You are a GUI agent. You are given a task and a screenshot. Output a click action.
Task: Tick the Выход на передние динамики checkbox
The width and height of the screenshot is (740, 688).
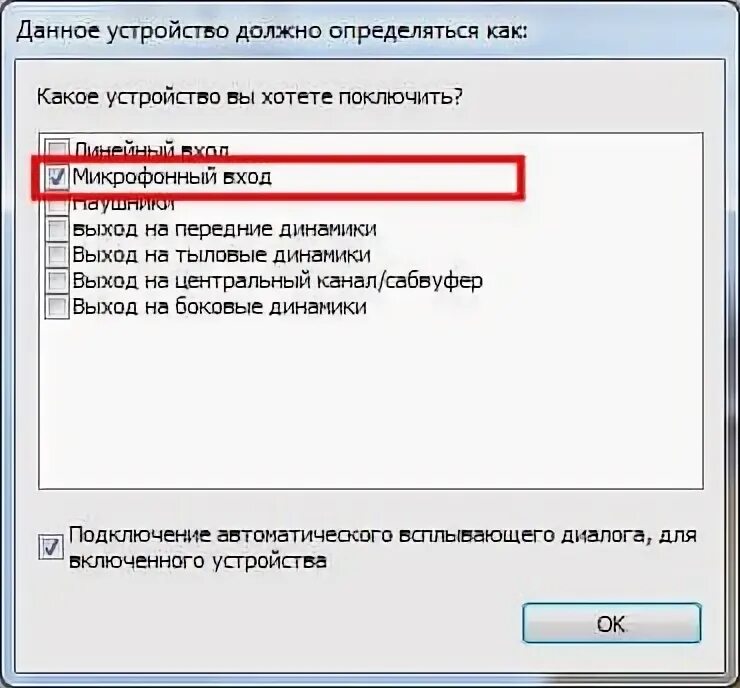point(57,229)
